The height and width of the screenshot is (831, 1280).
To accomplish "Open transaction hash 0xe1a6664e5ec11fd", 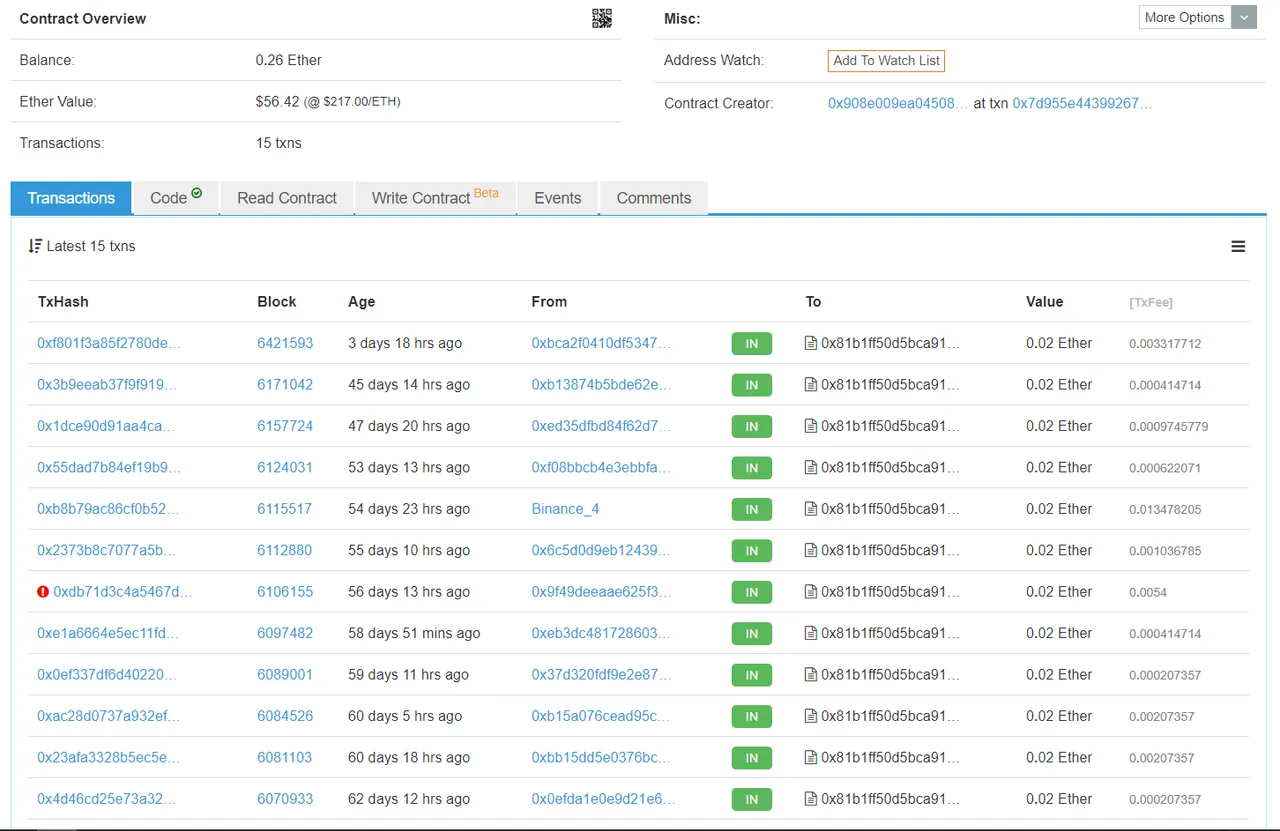I will point(108,634).
